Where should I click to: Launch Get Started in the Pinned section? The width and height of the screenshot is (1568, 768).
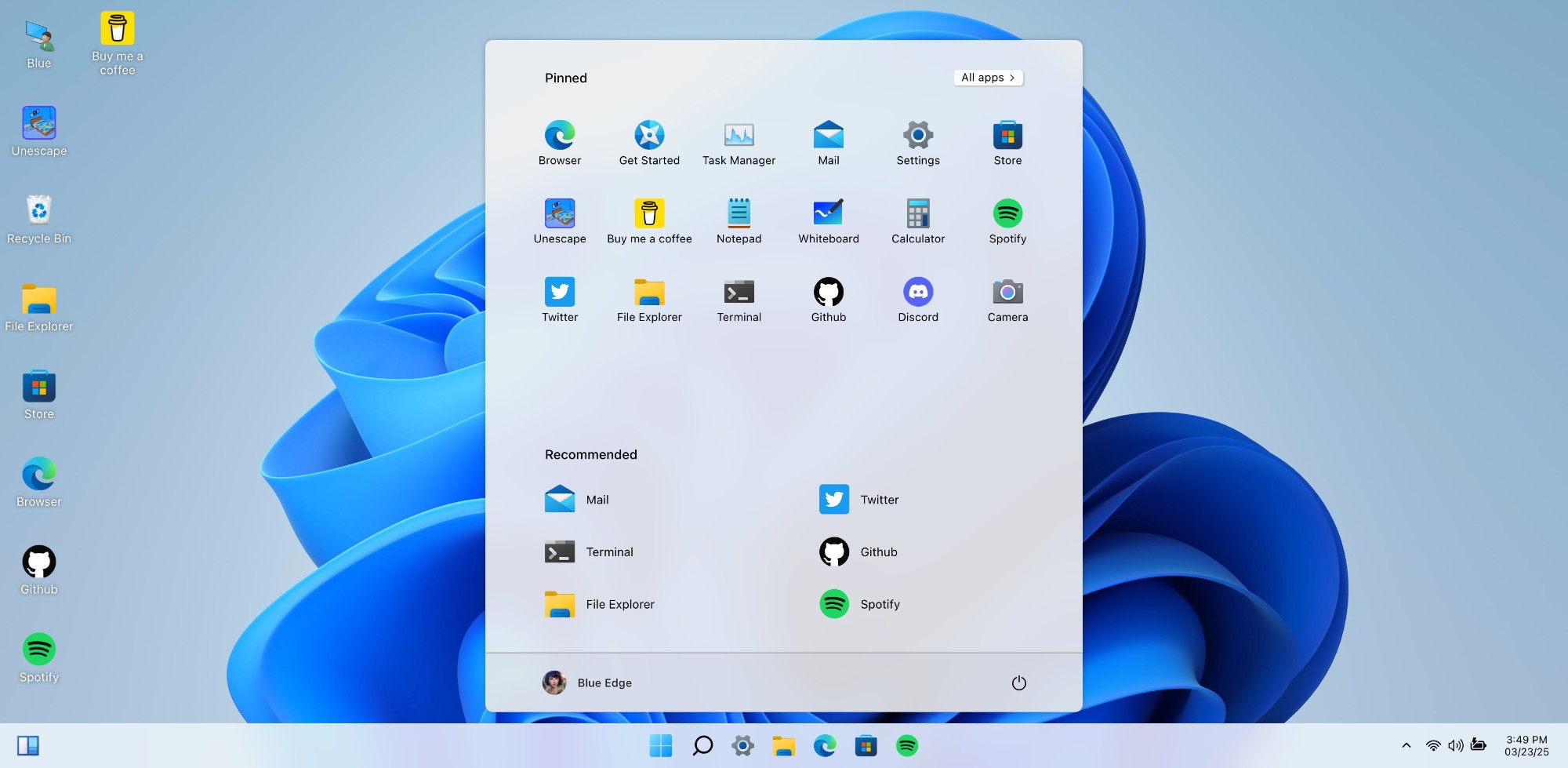click(649, 143)
